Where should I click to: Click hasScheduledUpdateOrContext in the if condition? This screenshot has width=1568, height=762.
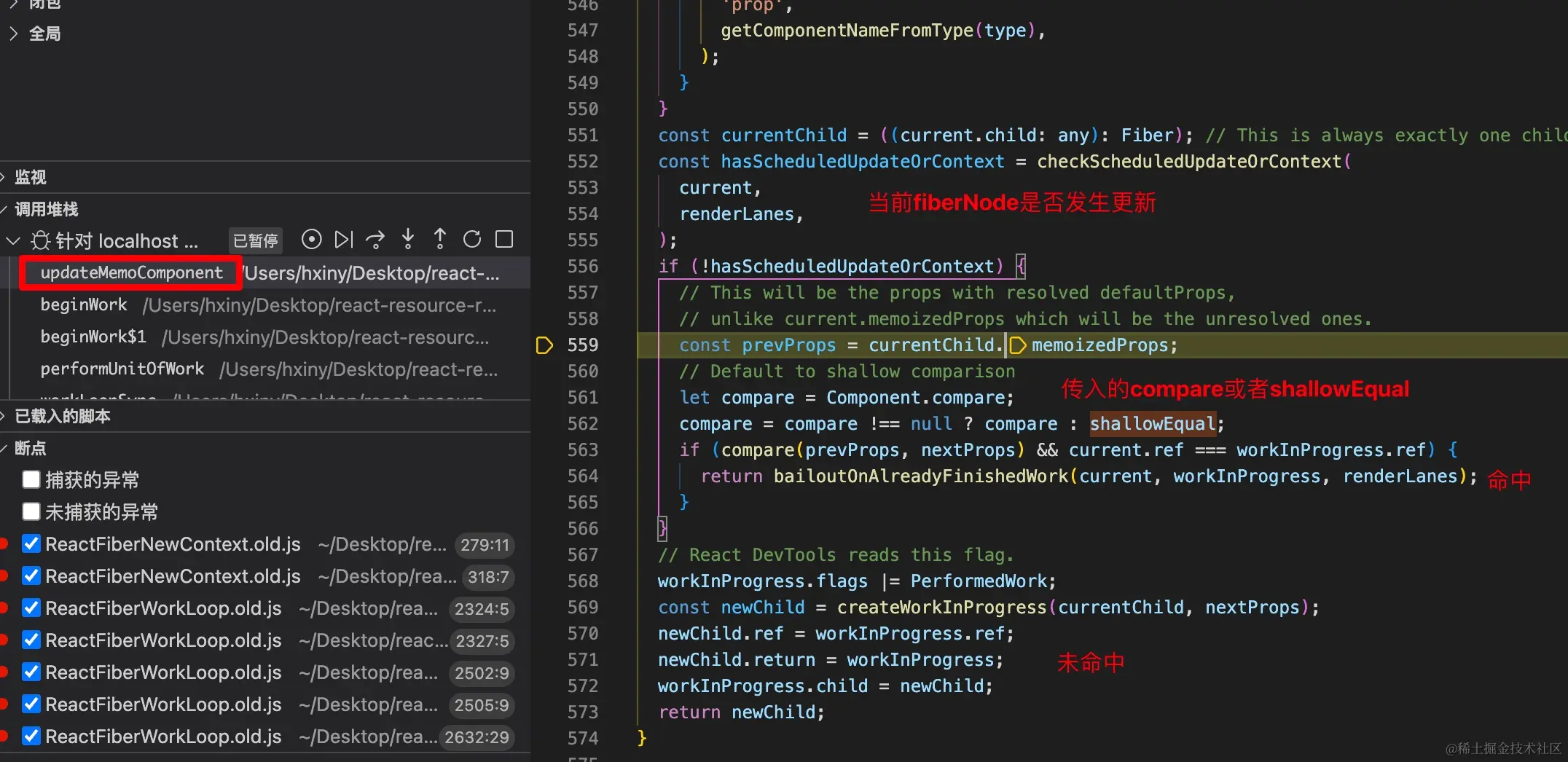[x=852, y=267]
